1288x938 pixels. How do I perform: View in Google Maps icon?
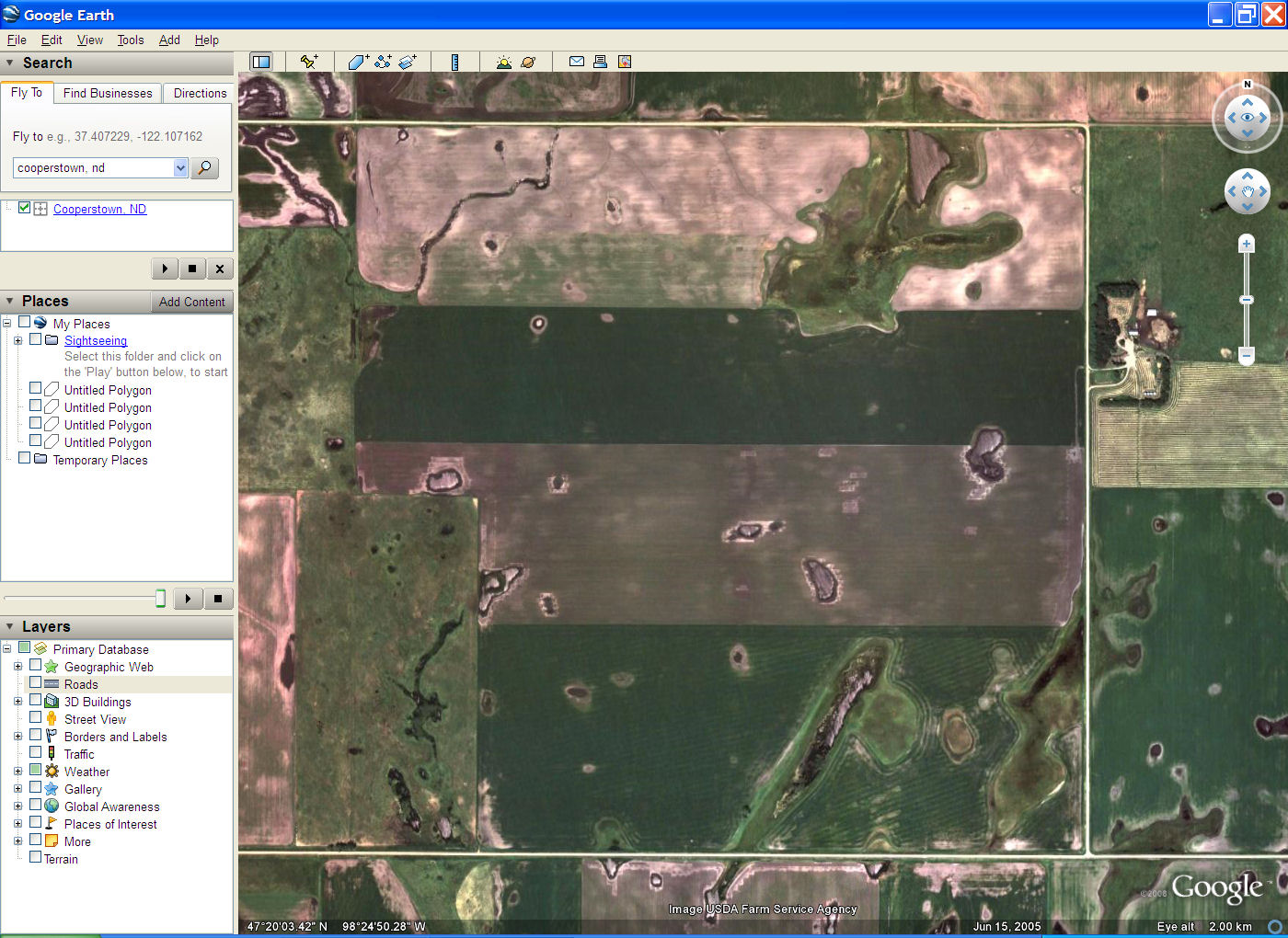(625, 62)
